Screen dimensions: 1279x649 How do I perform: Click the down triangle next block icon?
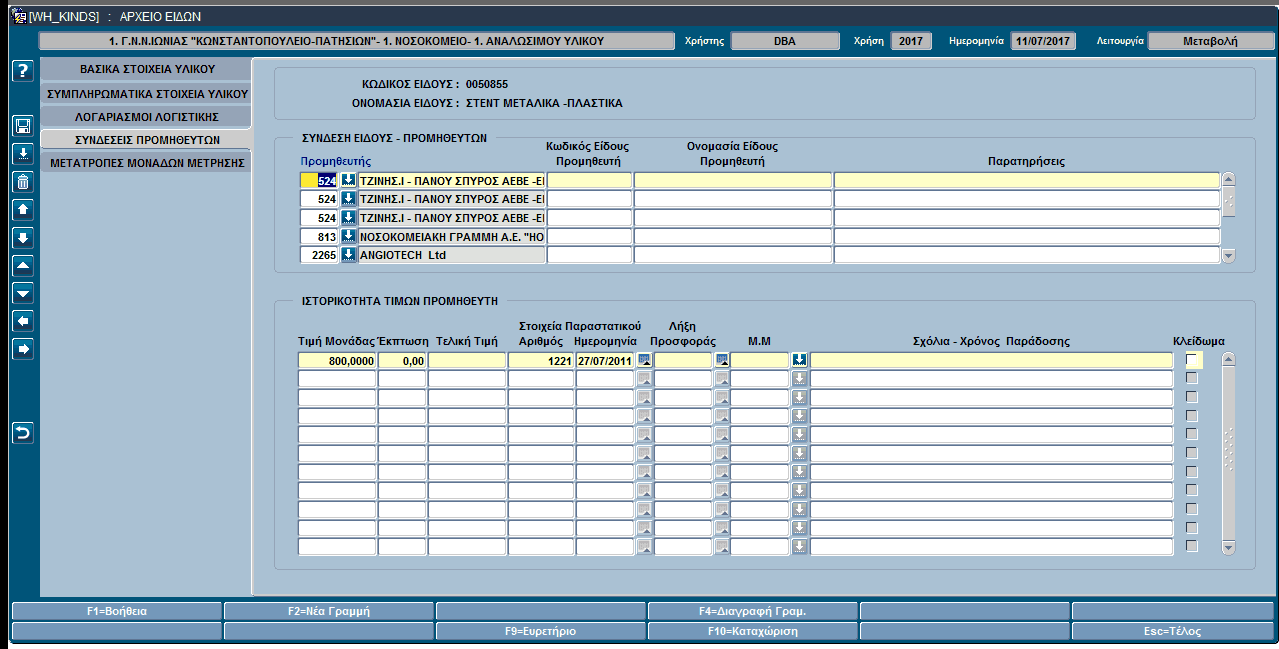click(24, 293)
